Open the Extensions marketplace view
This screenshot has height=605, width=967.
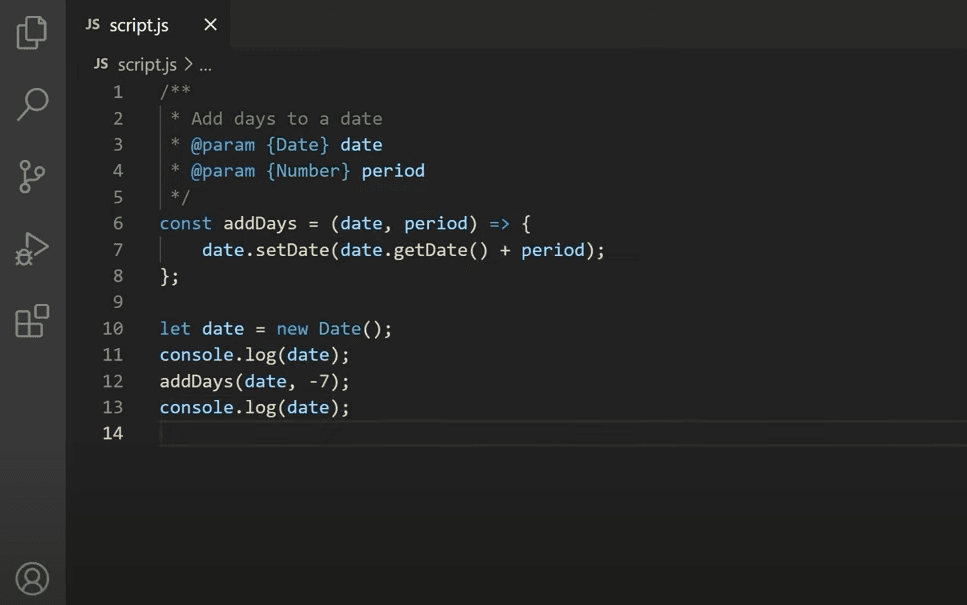point(32,321)
